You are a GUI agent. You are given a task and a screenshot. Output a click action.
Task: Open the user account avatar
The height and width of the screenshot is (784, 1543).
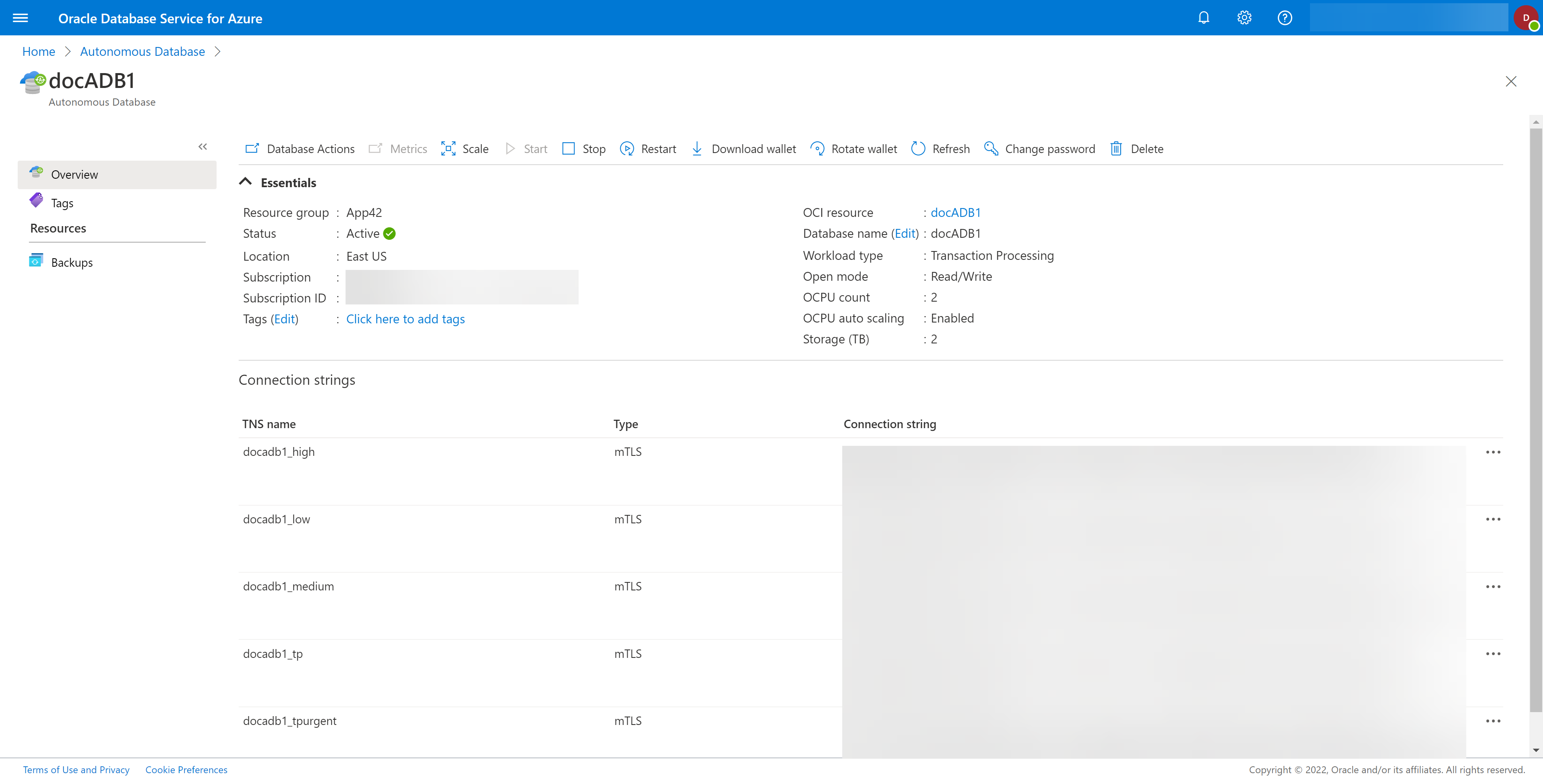pyautogui.click(x=1526, y=18)
